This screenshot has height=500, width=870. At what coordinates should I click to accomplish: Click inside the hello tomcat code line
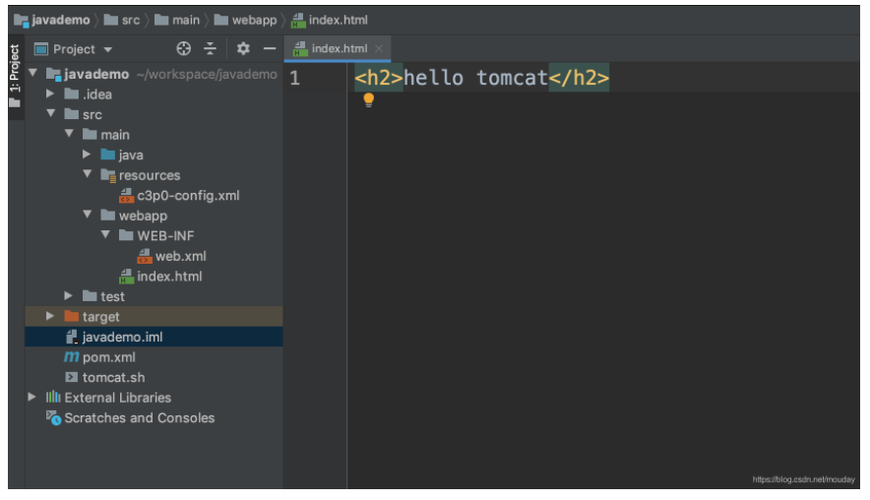(480, 78)
